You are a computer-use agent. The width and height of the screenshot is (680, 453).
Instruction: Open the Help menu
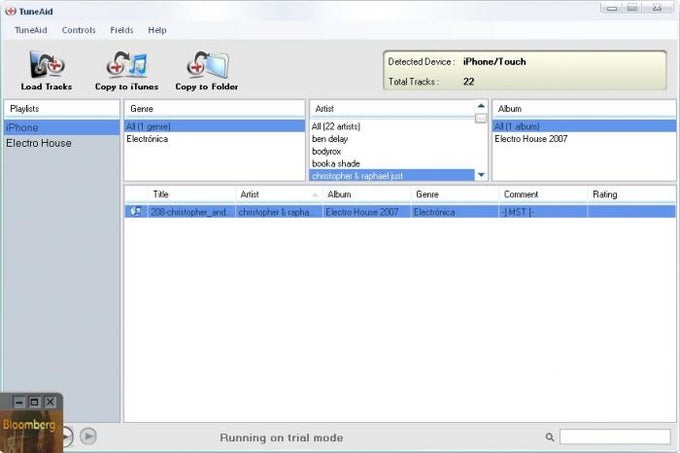click(157, 30)
